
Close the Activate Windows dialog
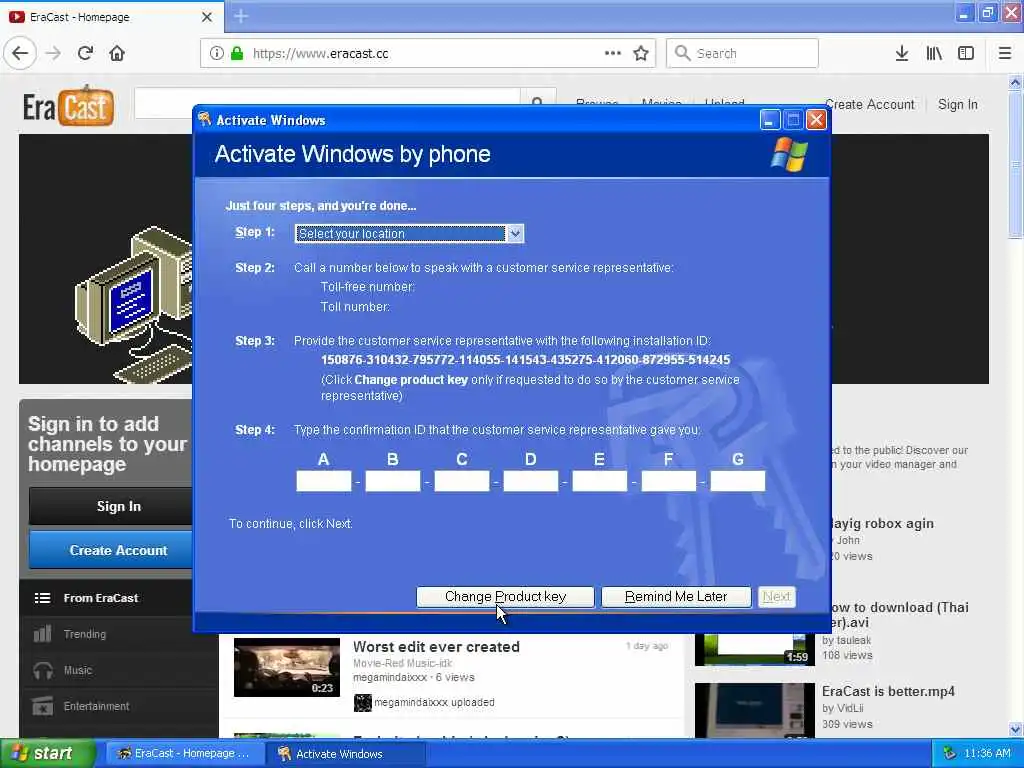point(816,120)
